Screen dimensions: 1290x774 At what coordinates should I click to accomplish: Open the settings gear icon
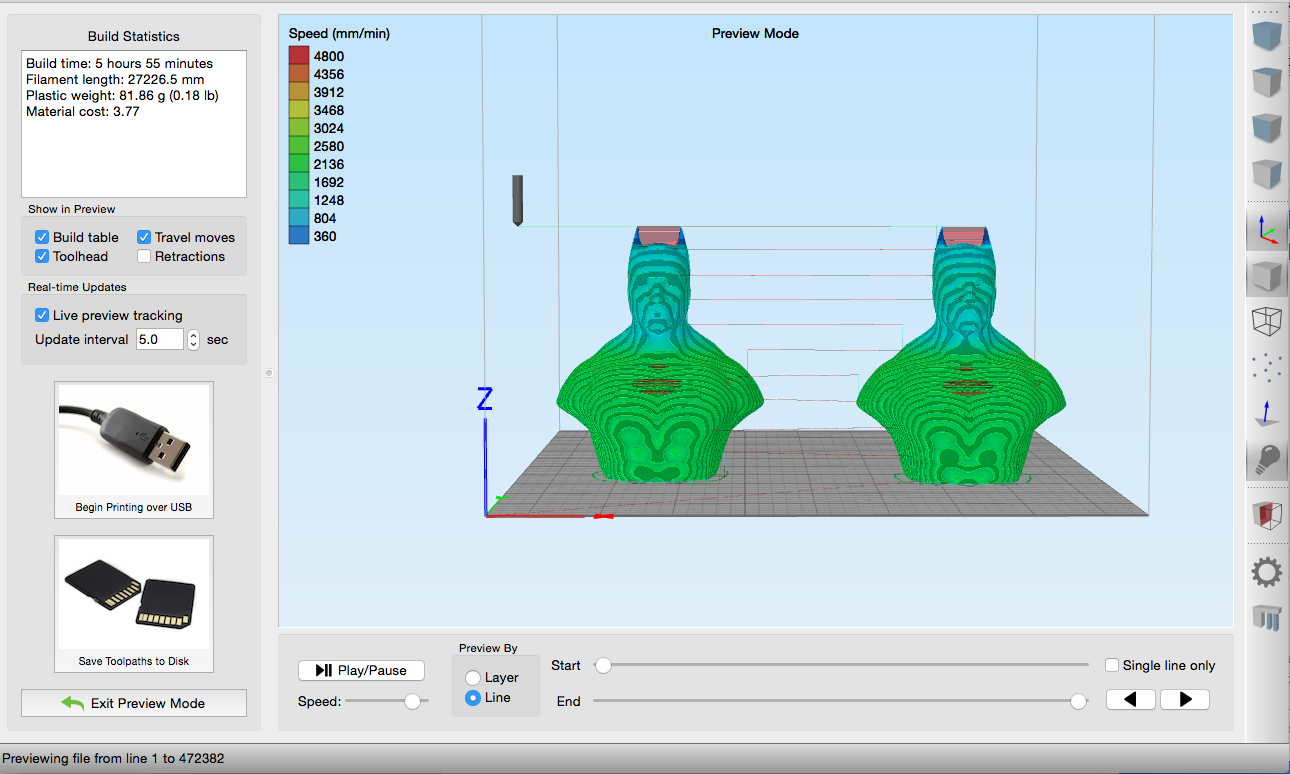(1267, 573)
